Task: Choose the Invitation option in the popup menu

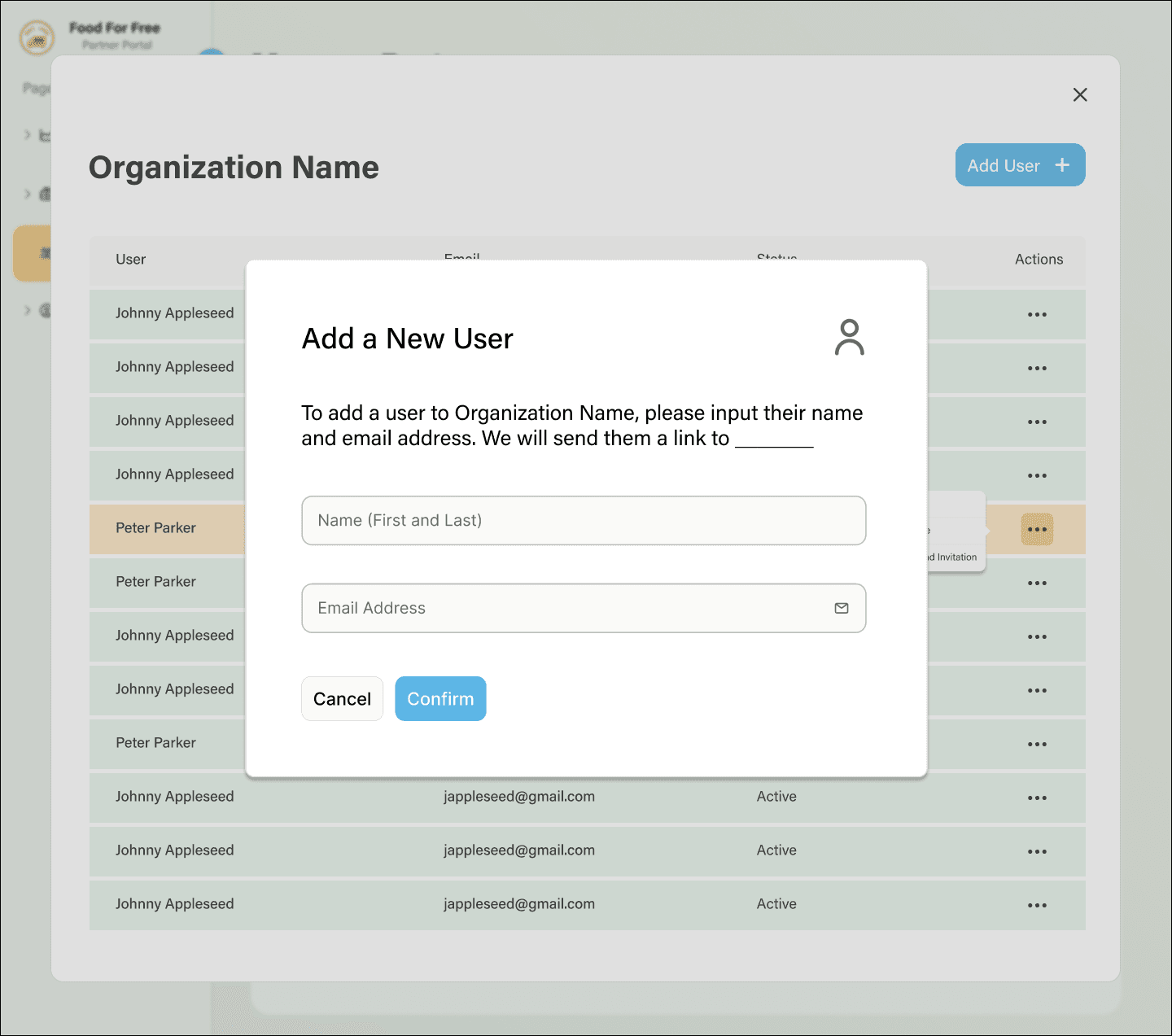Action: 956,557
